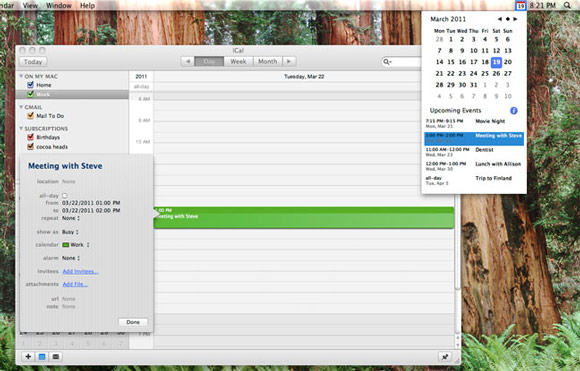Collapse the GMAIL group
Viewport: 580px width, 371px height.
tap(21, 107)
